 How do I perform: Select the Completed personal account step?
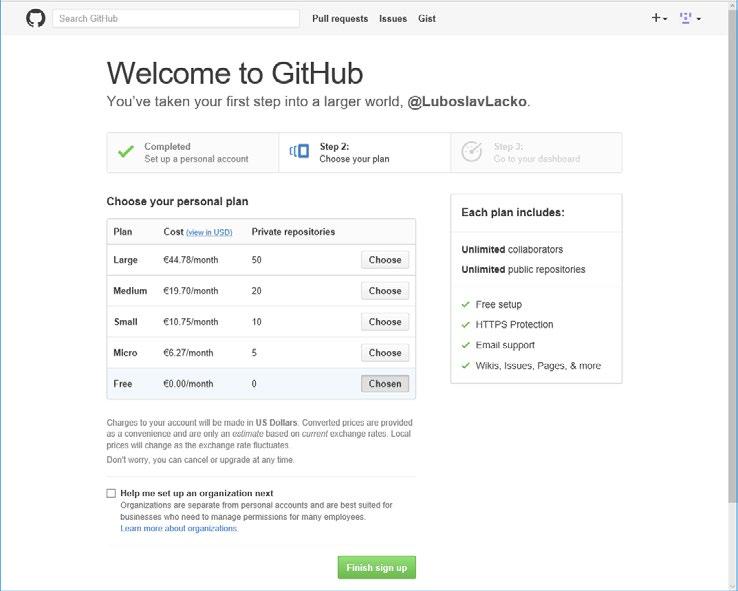(x=193, y=152)
